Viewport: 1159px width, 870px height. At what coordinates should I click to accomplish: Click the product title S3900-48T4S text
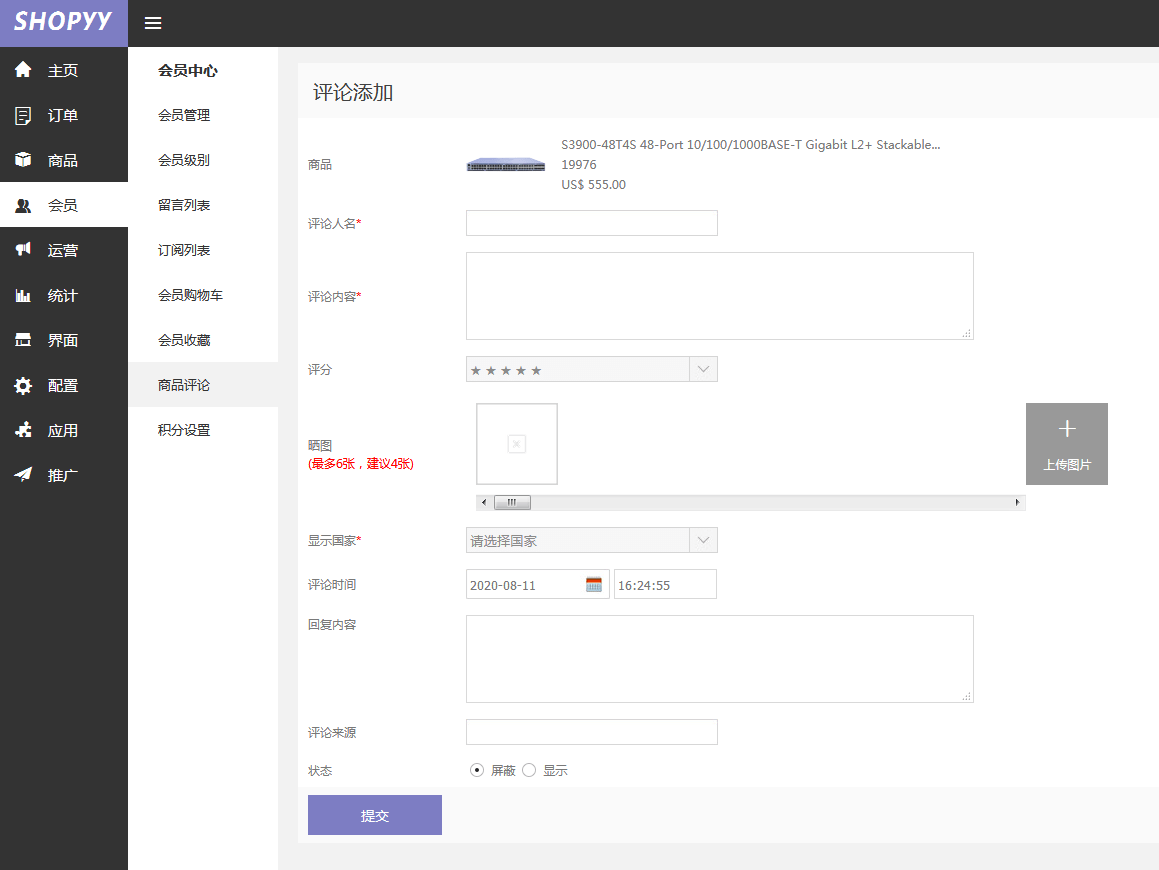(x=750, y=145)
